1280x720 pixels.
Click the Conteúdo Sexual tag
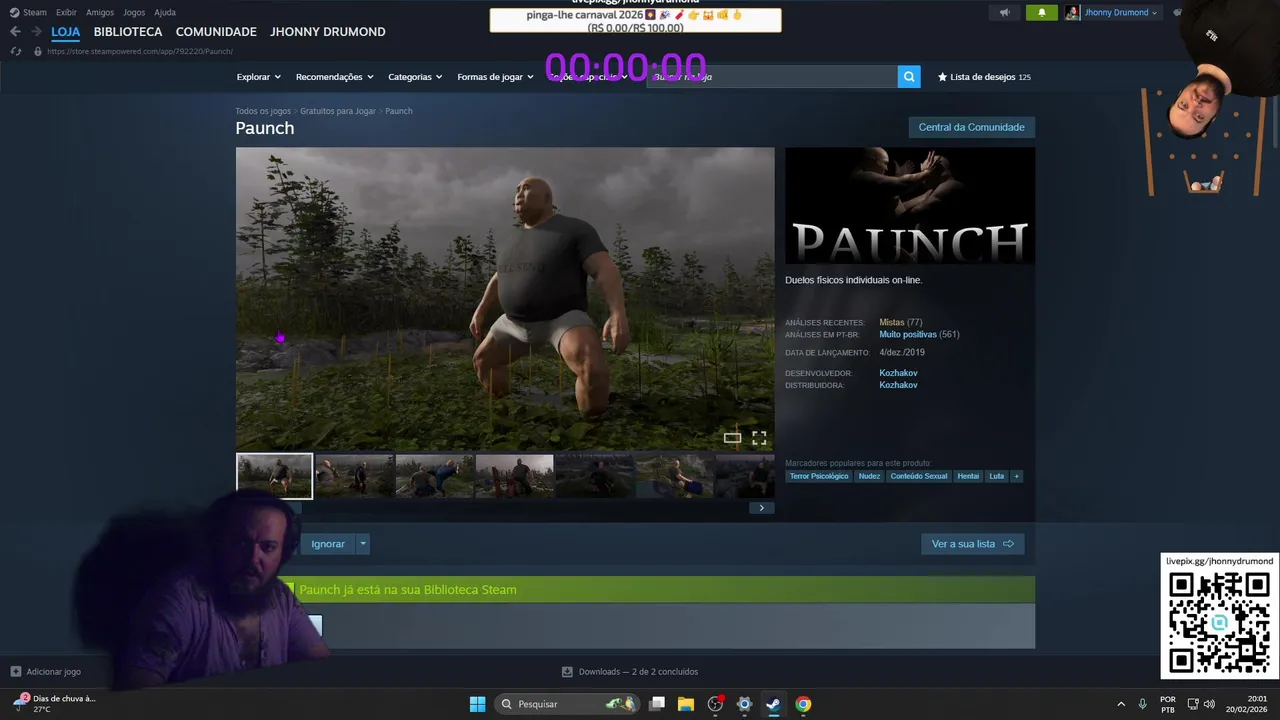(918, 476)
